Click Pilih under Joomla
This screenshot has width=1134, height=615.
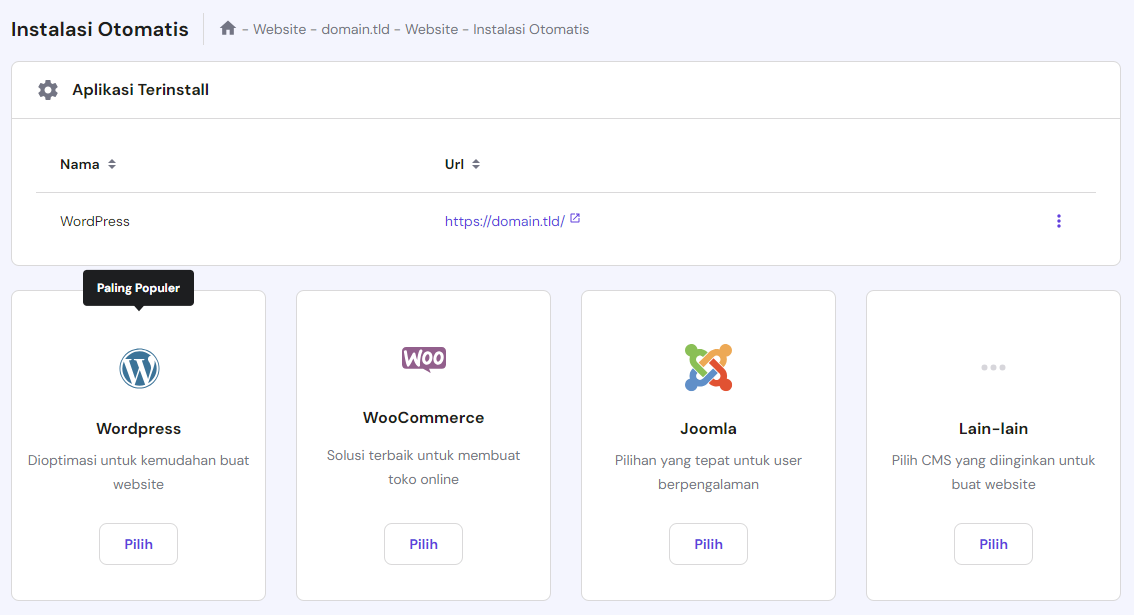click(708, 543)
